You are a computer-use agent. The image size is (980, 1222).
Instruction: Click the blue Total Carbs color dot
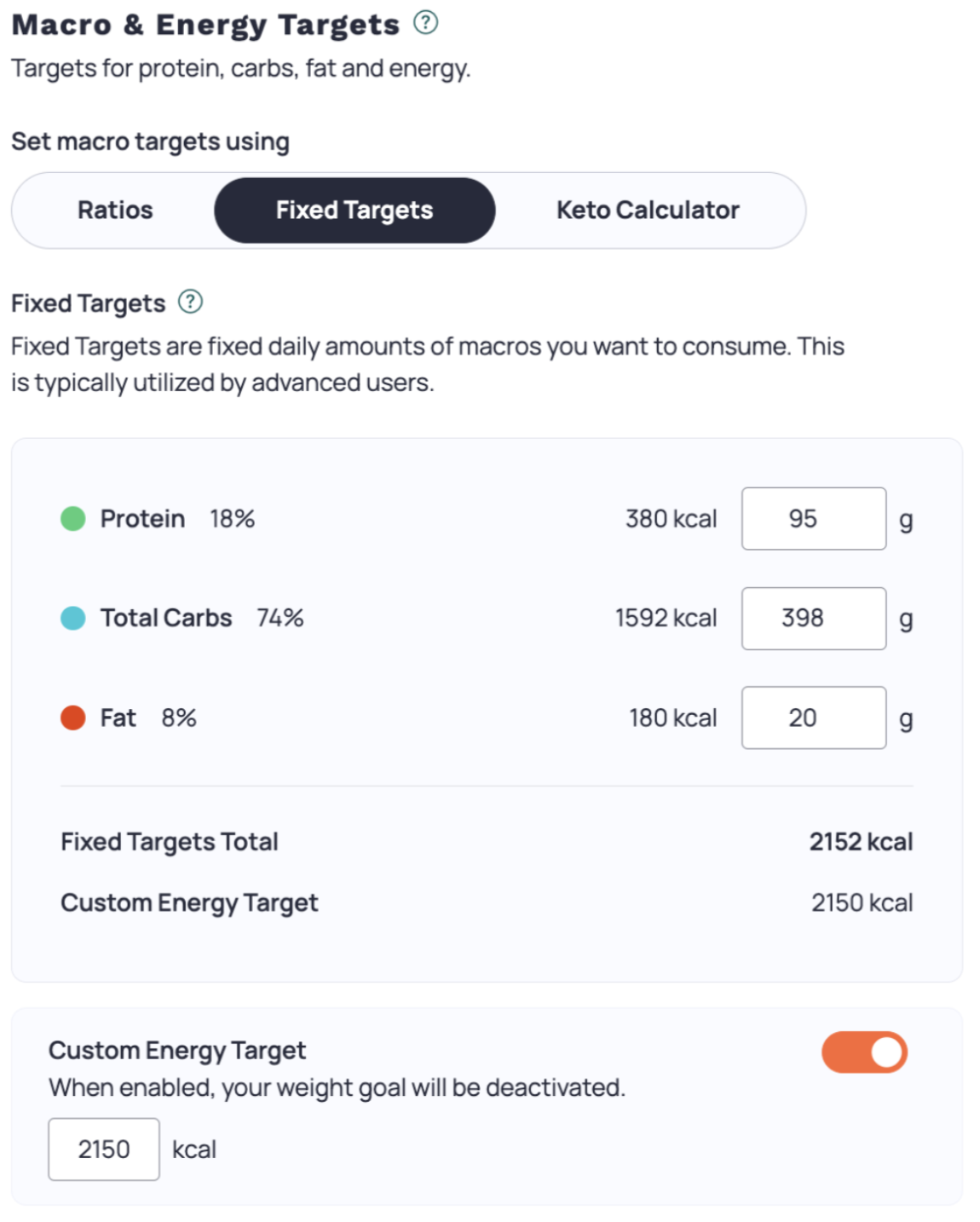click(x=73, y=618)
